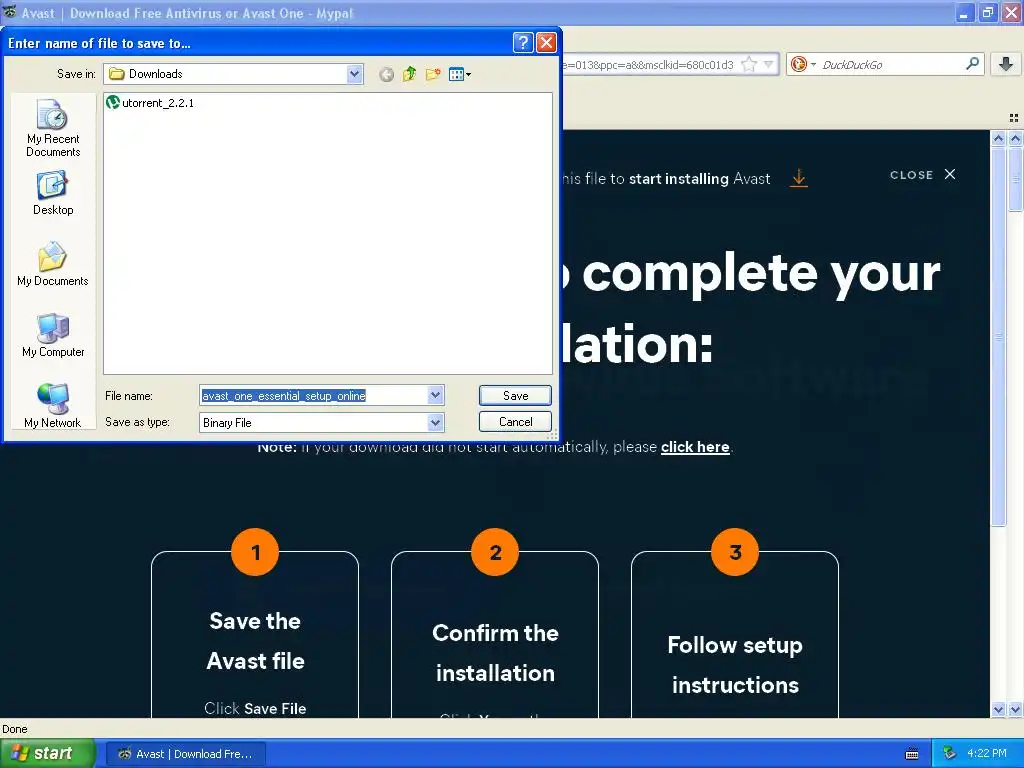1024x768 pixels.
Task: Edit the File name text field
Action: pos(313,395)
